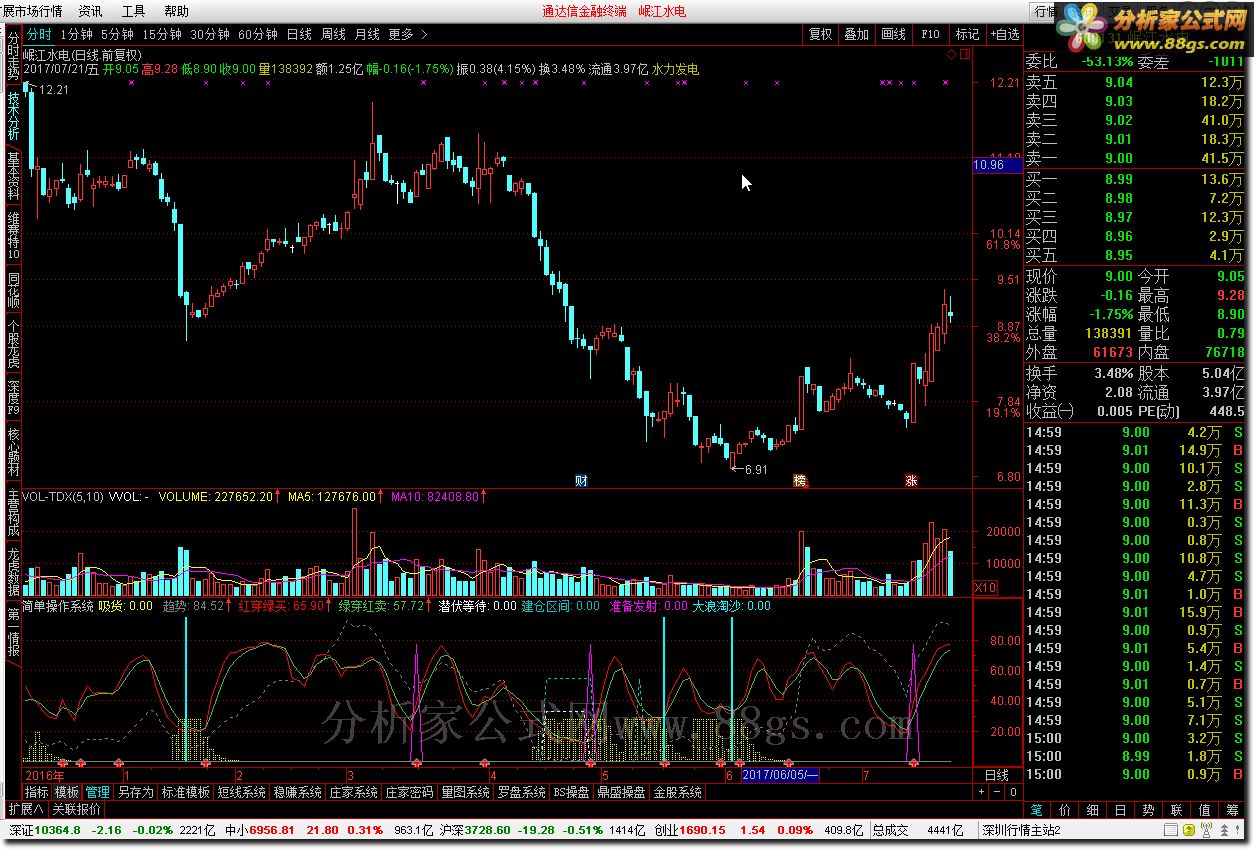Select the 1分钟 period
This screenshot has width=1256, height=850.
pos(76,34)
